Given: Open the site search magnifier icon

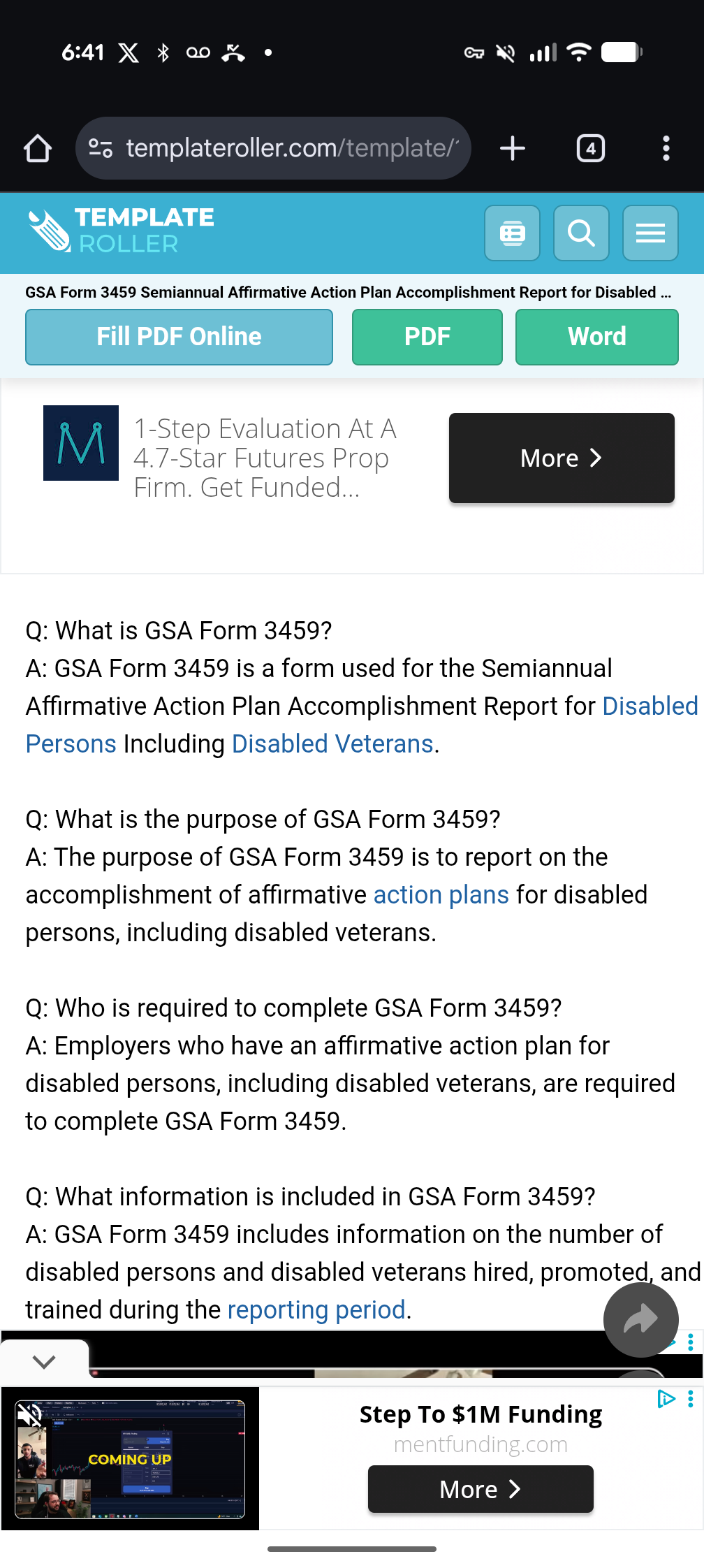Looking at the screenshot, I should coord(581,233).
